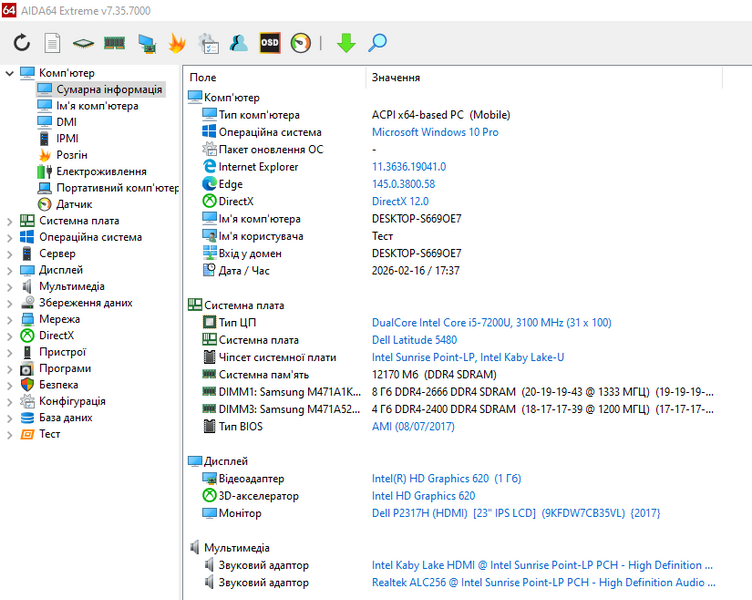Select the Дата / Час row
752x600 pixels.
(x=331, y=271)
